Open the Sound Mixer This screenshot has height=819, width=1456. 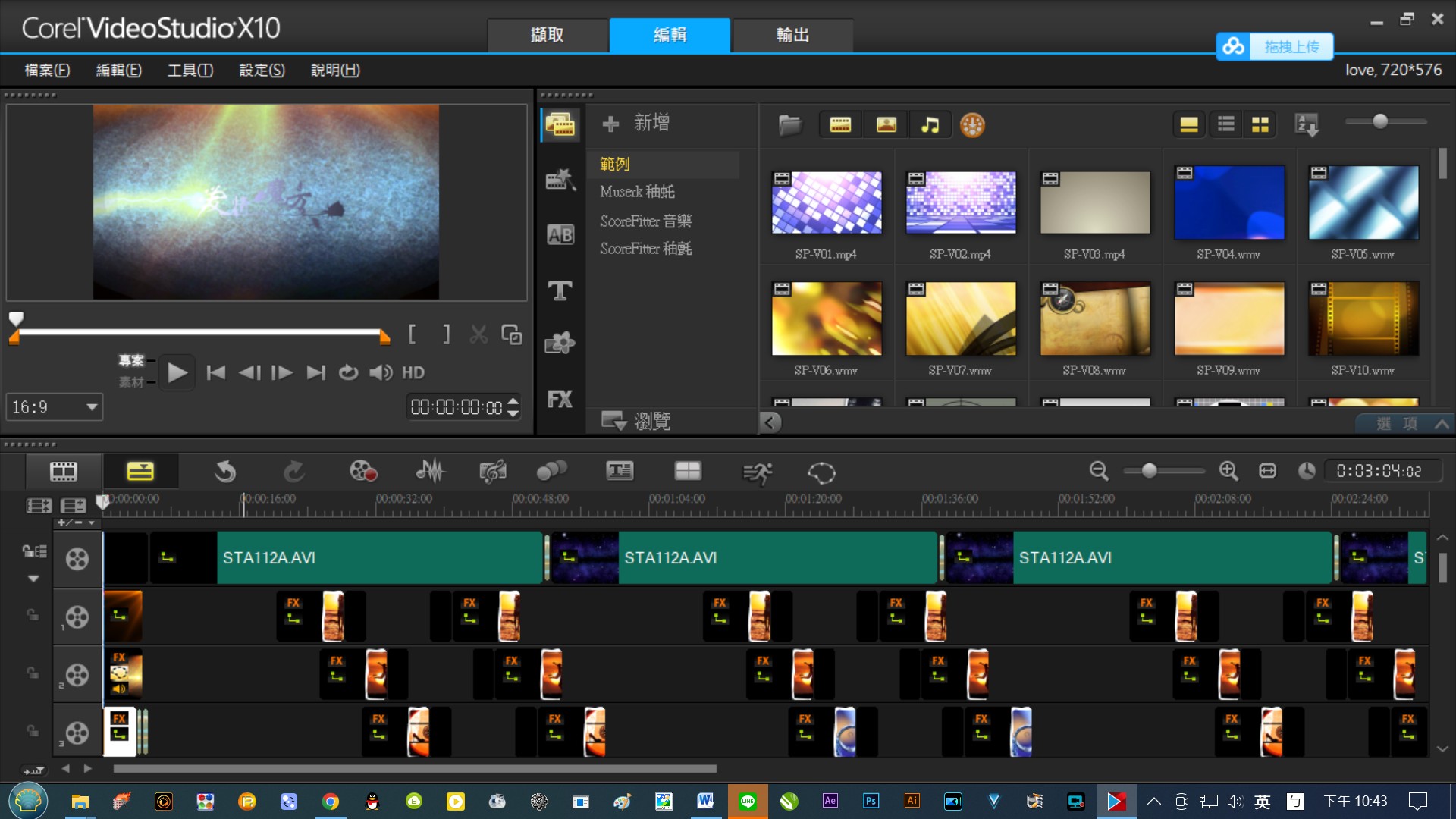431,472
